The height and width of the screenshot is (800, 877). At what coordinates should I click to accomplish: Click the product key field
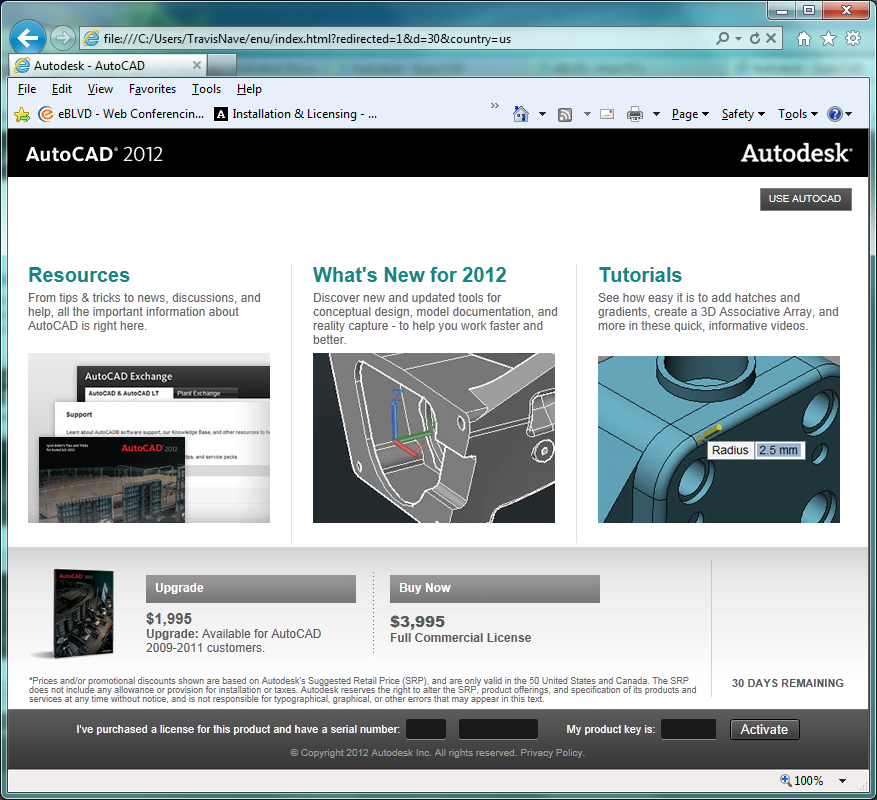[x=689, y=730]
